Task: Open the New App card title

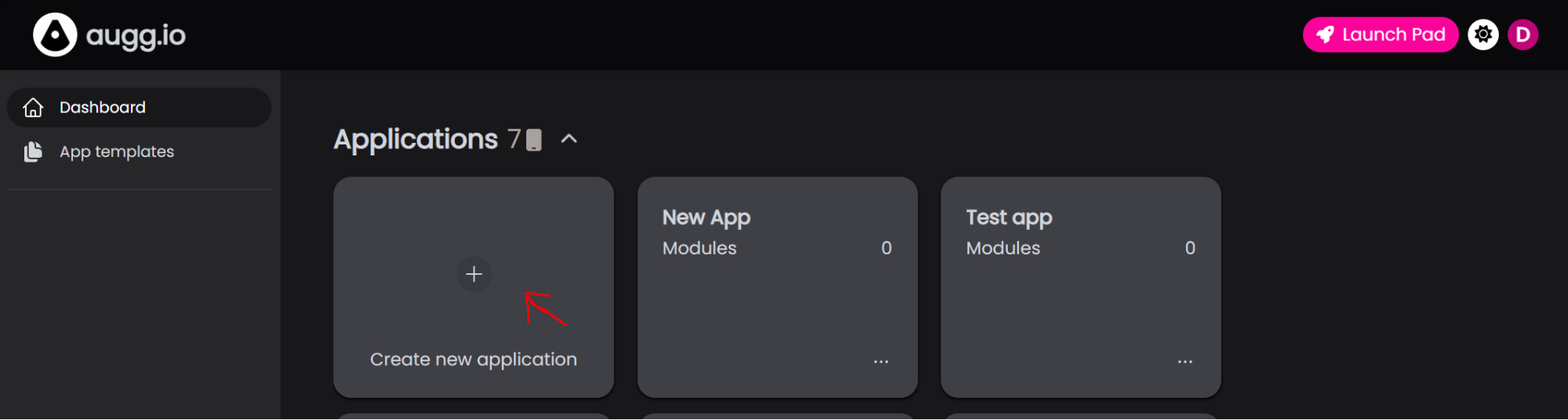Action: click(706, 217)
